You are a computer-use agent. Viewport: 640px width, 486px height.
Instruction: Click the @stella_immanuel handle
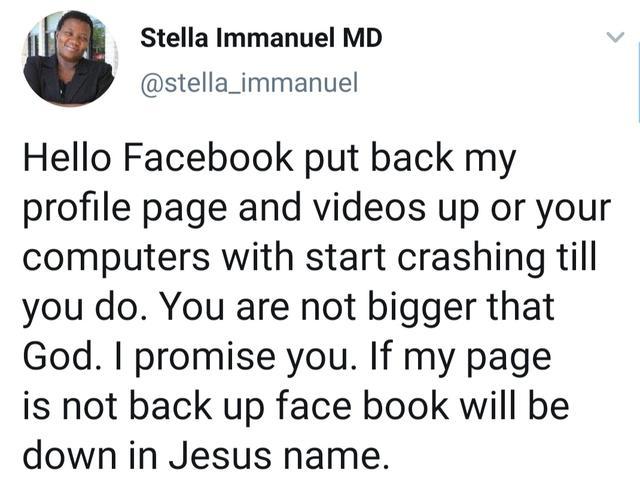coord(248,84)
